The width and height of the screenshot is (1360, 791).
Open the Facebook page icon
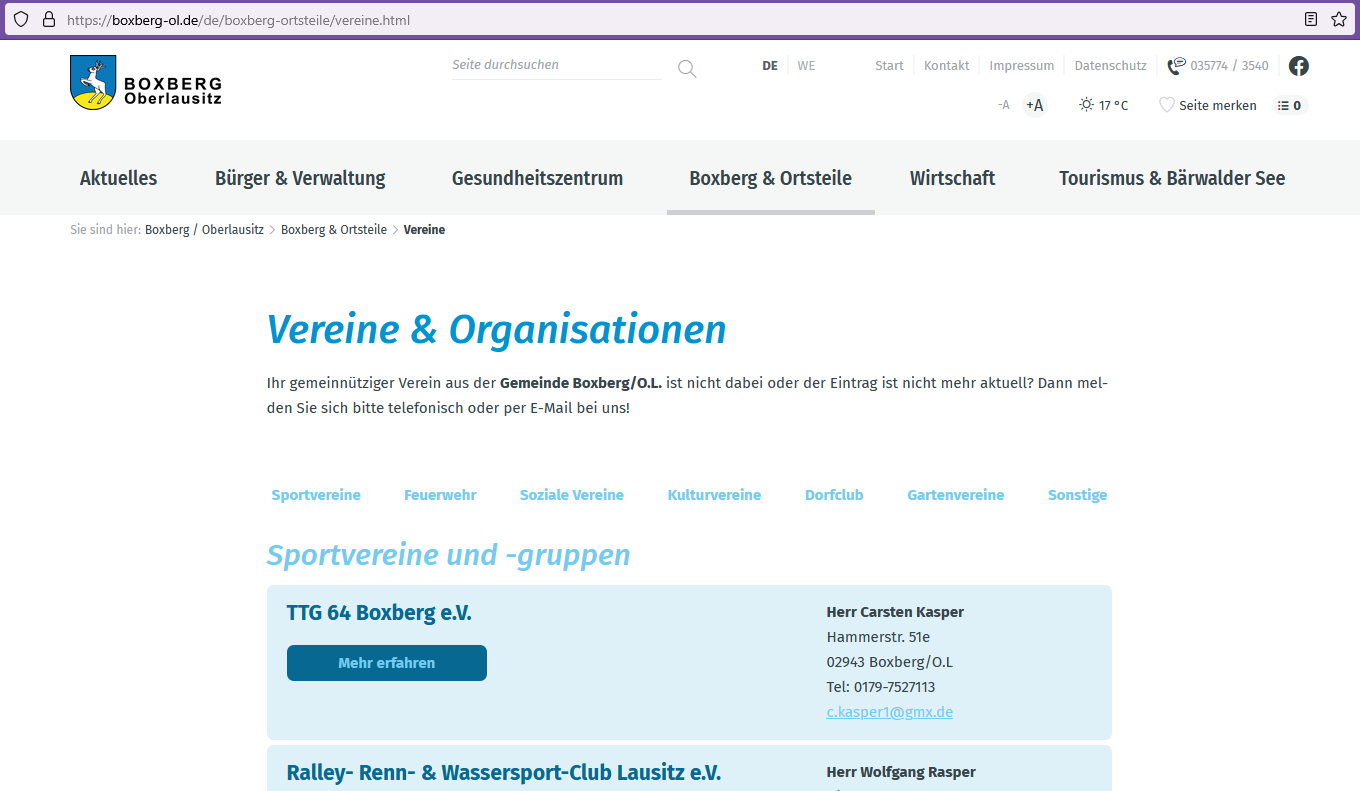tap(1298, 66)
